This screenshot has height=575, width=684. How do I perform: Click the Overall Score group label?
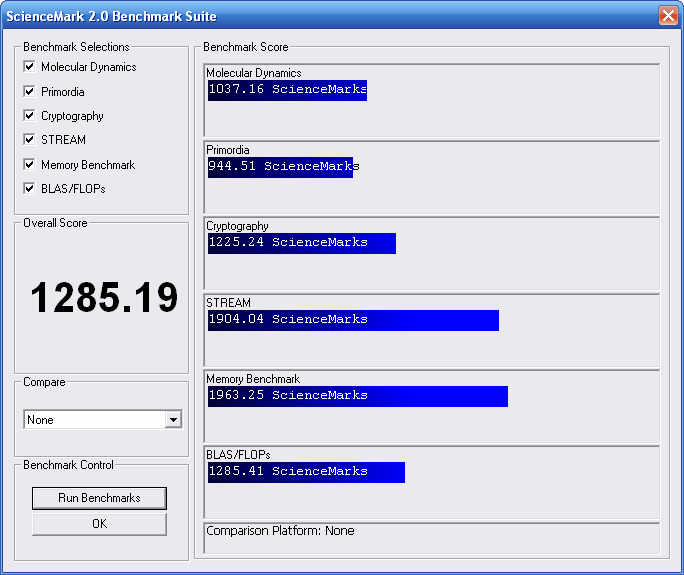click(55, 223)
